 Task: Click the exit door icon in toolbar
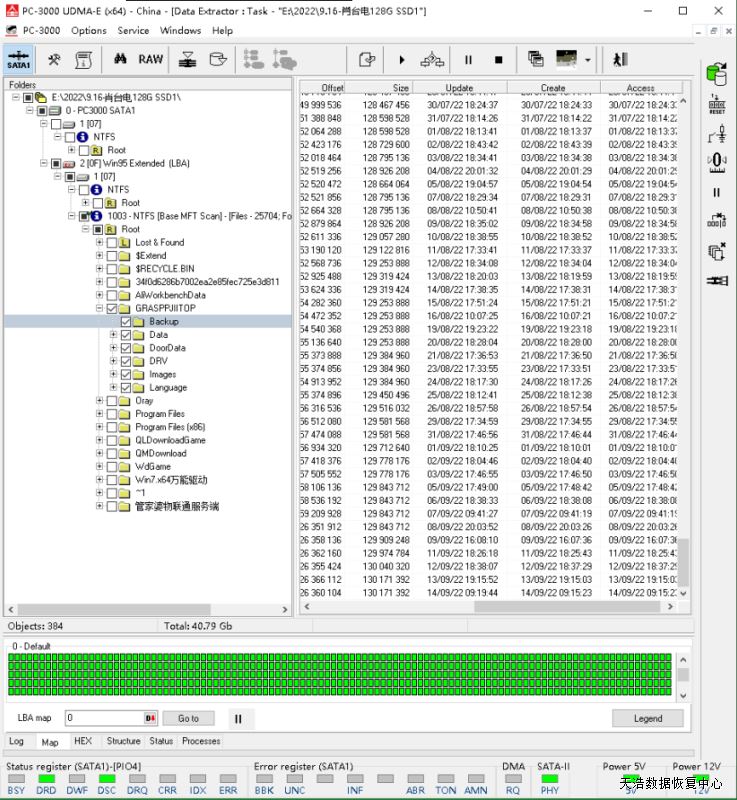(620, 59)
